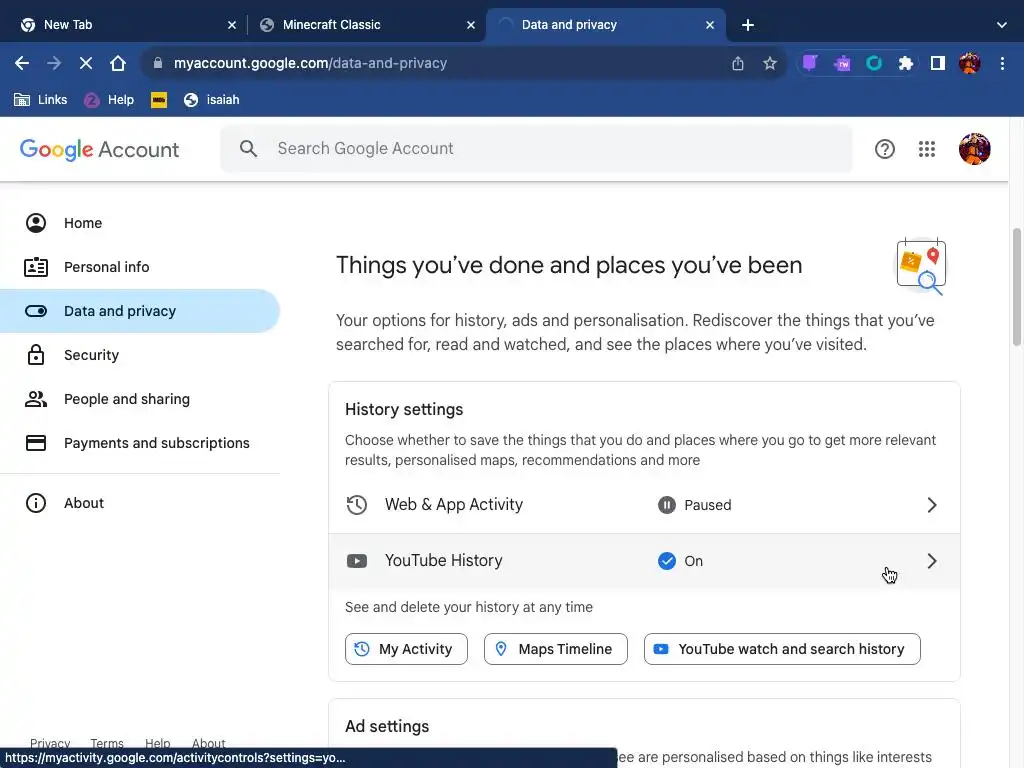The image size is (1024, 768).
Task: Go back with the browser back arrow
Action: (x=22, y=63)
